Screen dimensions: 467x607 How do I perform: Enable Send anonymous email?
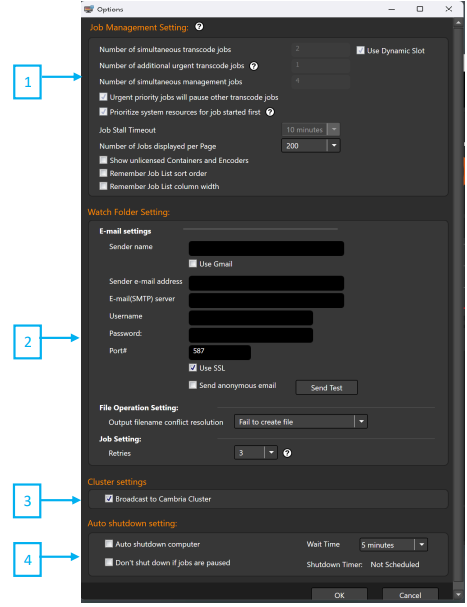[x=193, y=385]
